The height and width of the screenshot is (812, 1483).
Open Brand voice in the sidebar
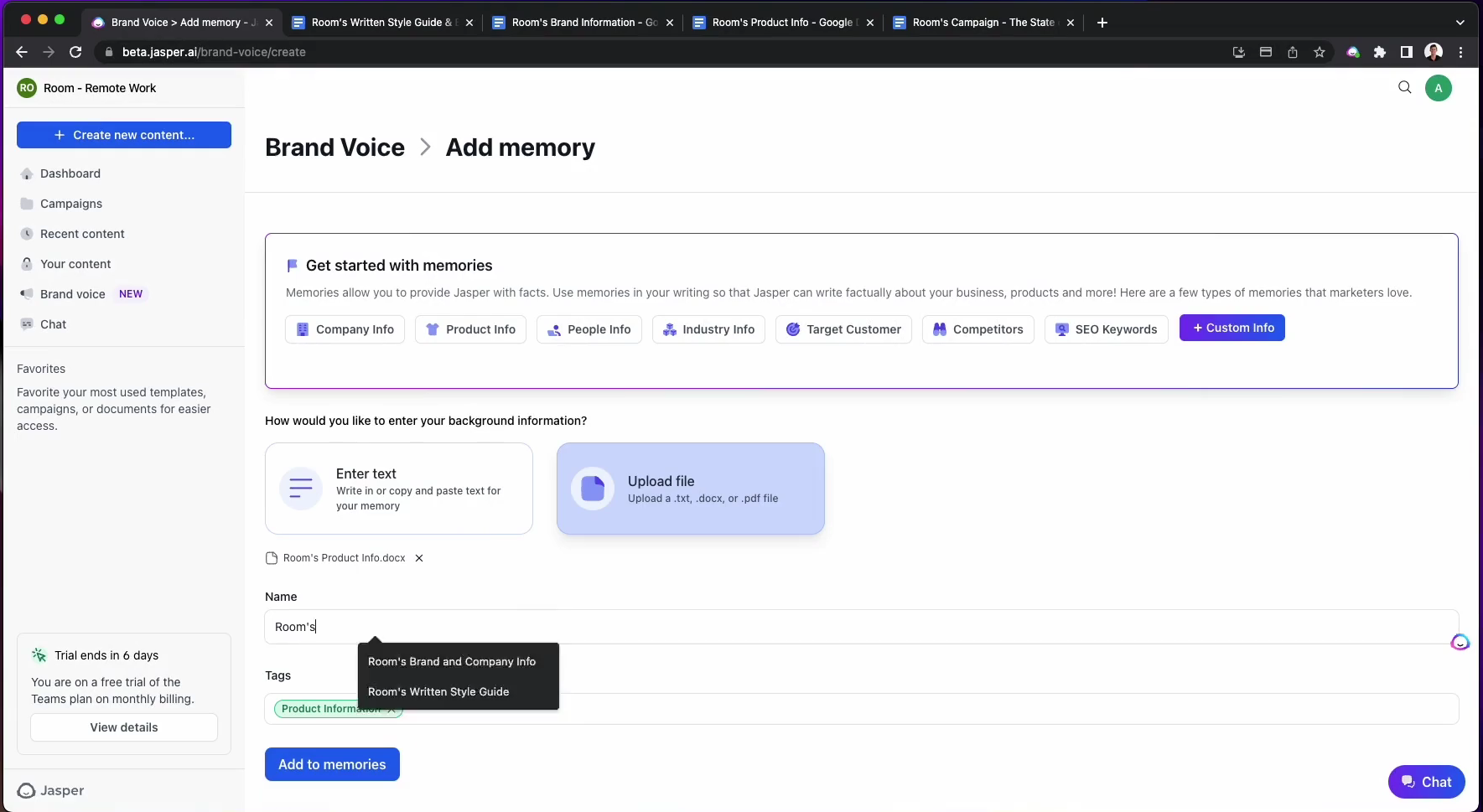pyautogui.click(x=73, y=294)
